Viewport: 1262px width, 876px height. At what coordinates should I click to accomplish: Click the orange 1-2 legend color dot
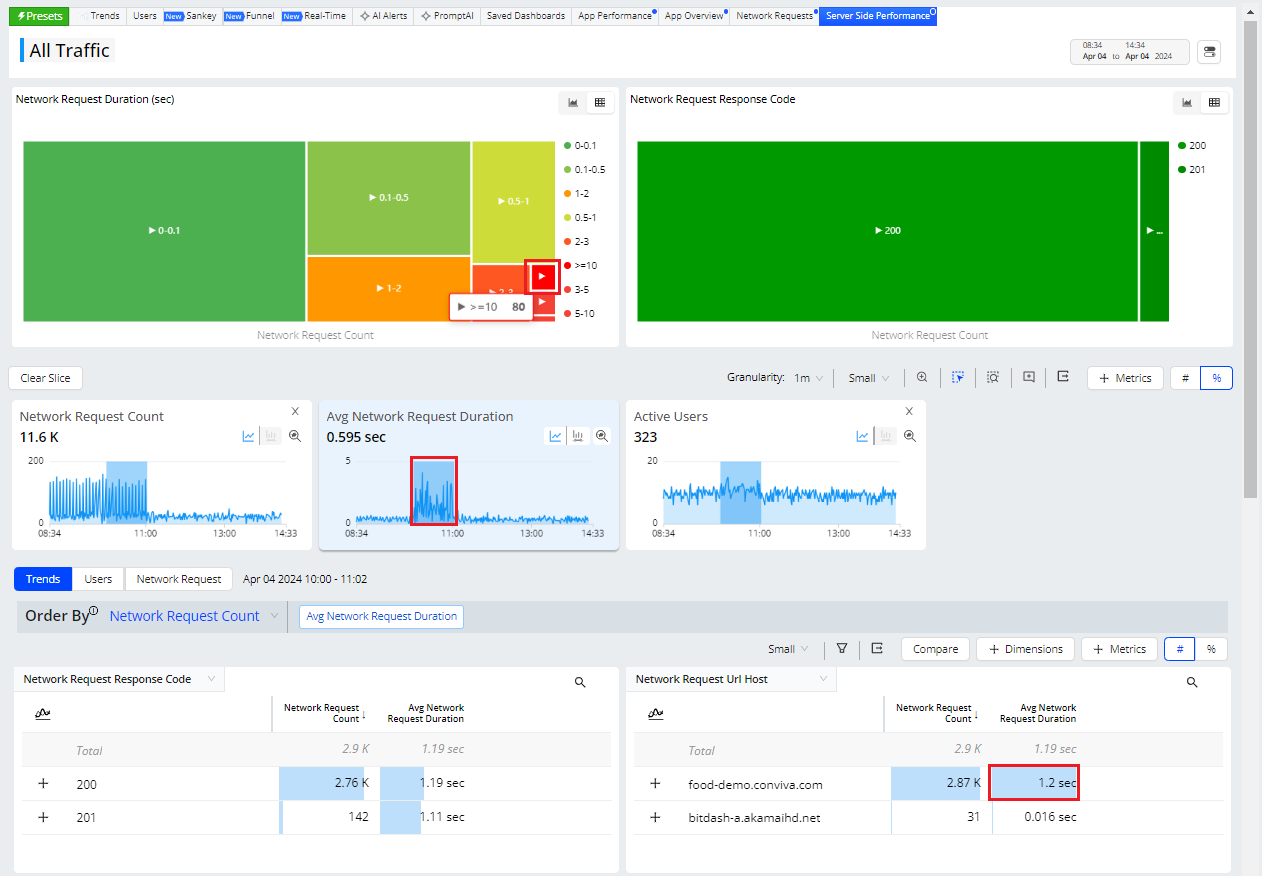(567, 193)
